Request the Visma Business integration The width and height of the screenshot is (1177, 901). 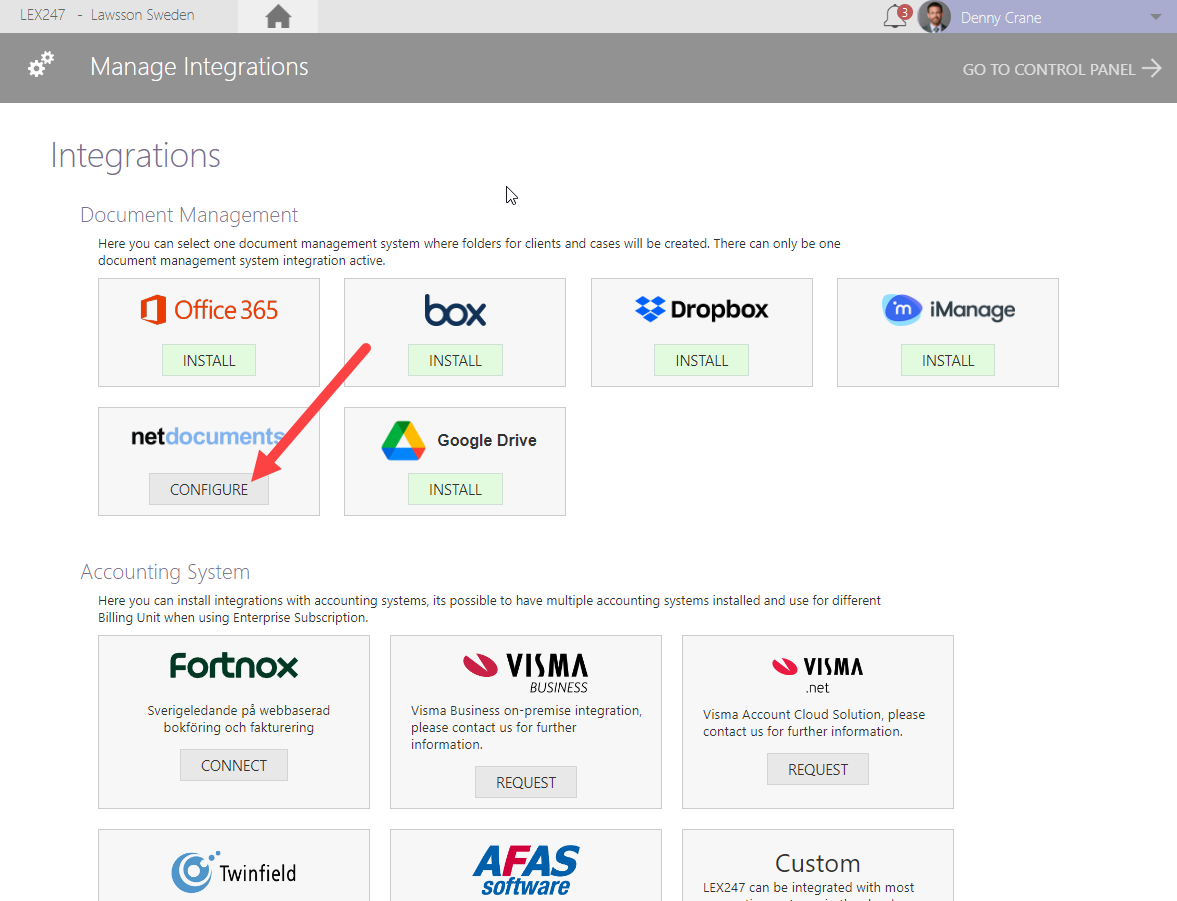(x=525, y=782)
